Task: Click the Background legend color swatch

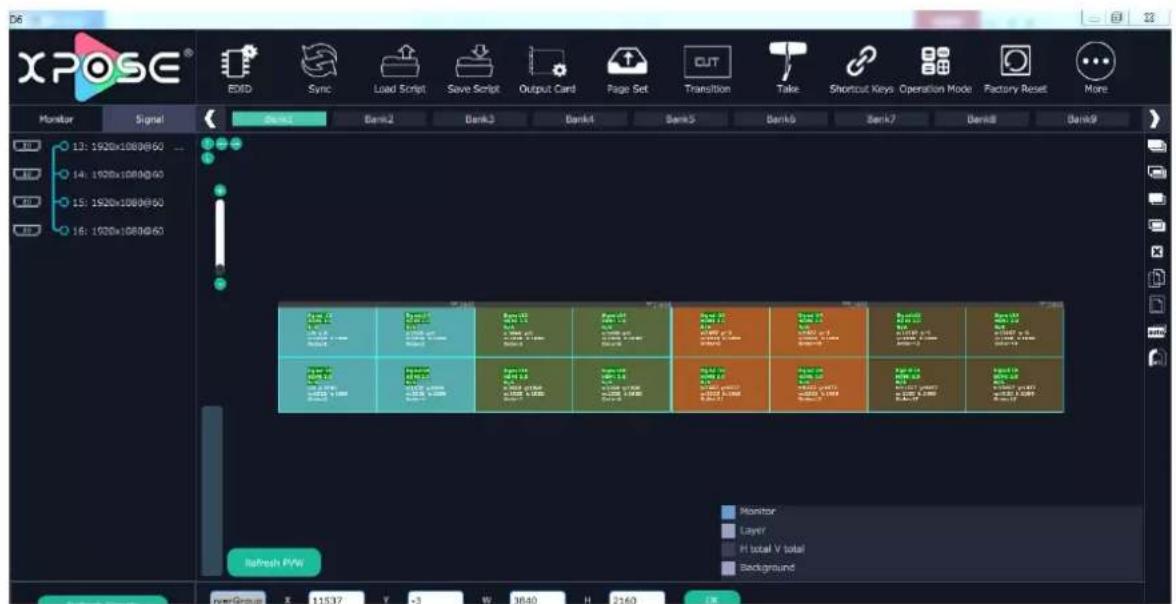Action: pyautogui.click(x=728, y=568)
